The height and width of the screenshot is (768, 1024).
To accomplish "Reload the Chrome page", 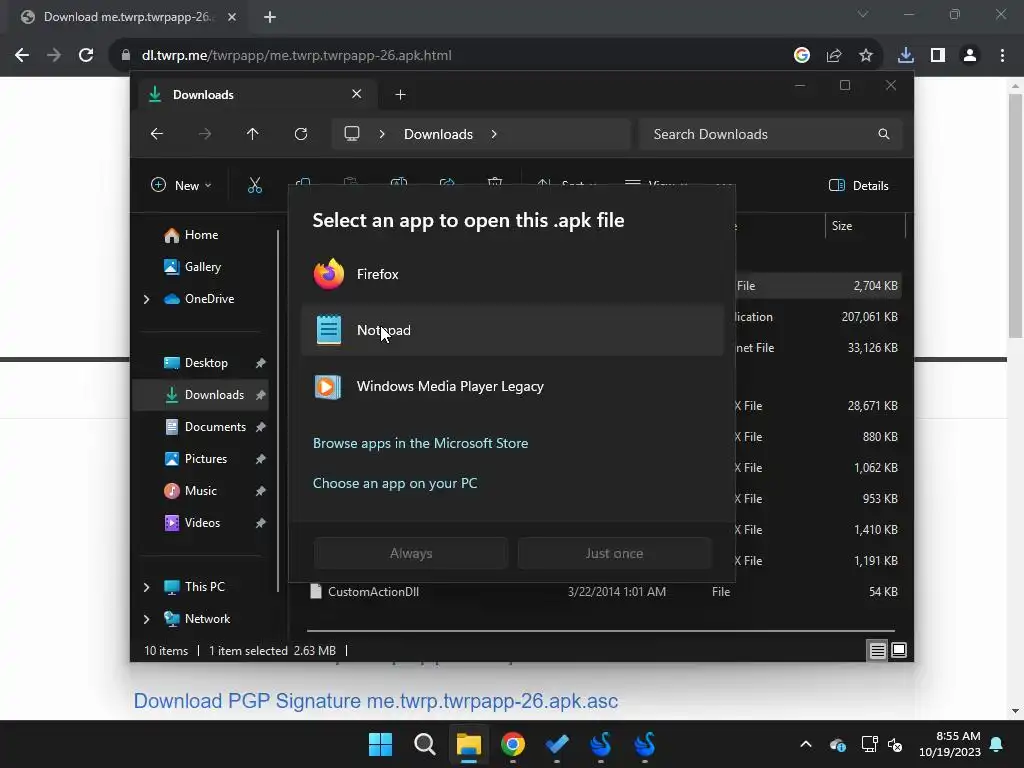I will click(x=86, y=56).
